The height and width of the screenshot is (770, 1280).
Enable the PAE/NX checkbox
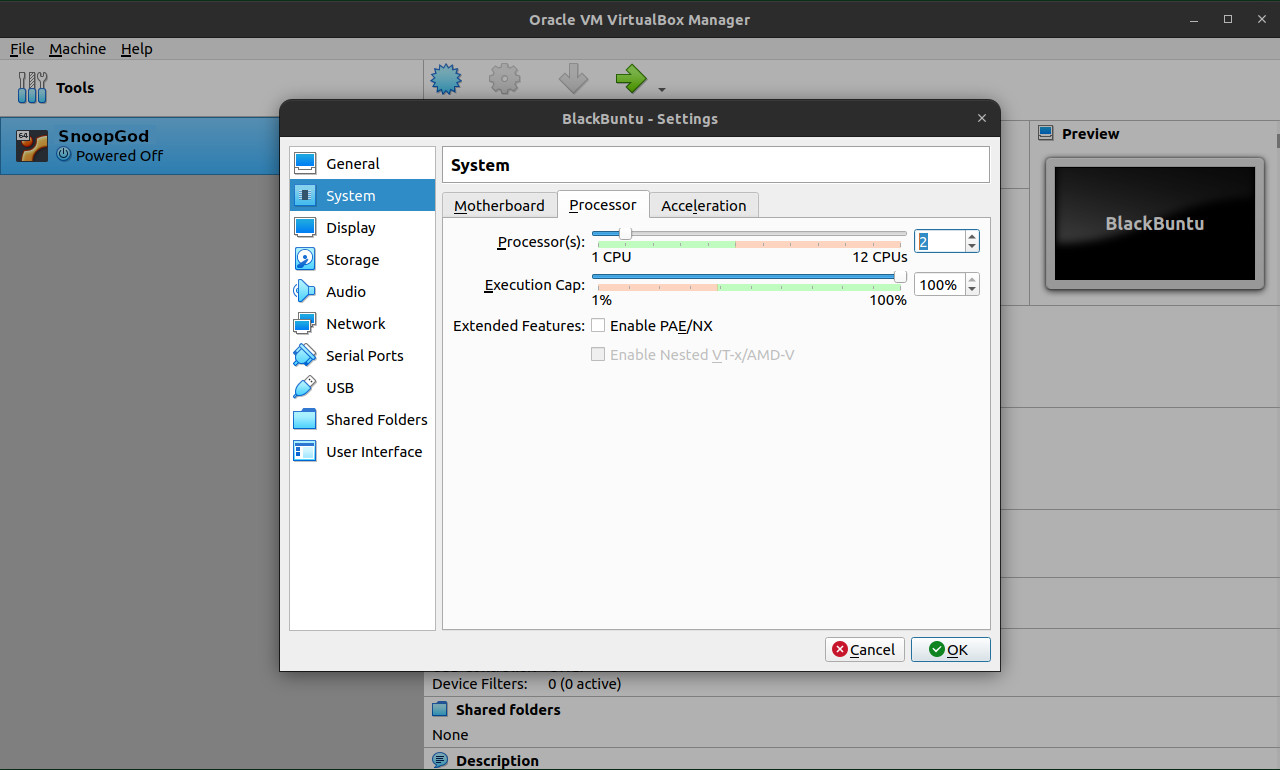(598, 326)
